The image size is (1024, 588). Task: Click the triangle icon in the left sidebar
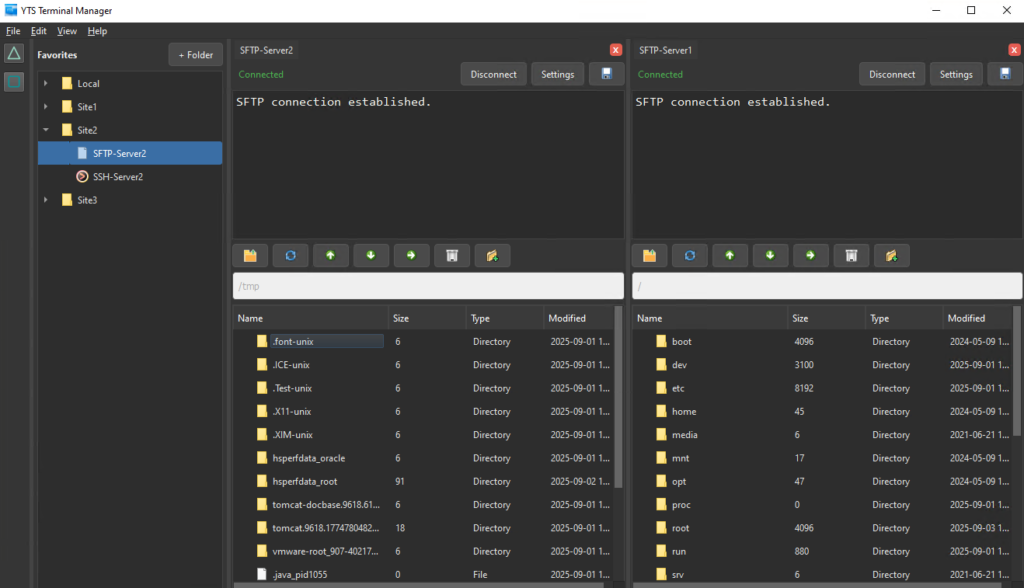14,53
